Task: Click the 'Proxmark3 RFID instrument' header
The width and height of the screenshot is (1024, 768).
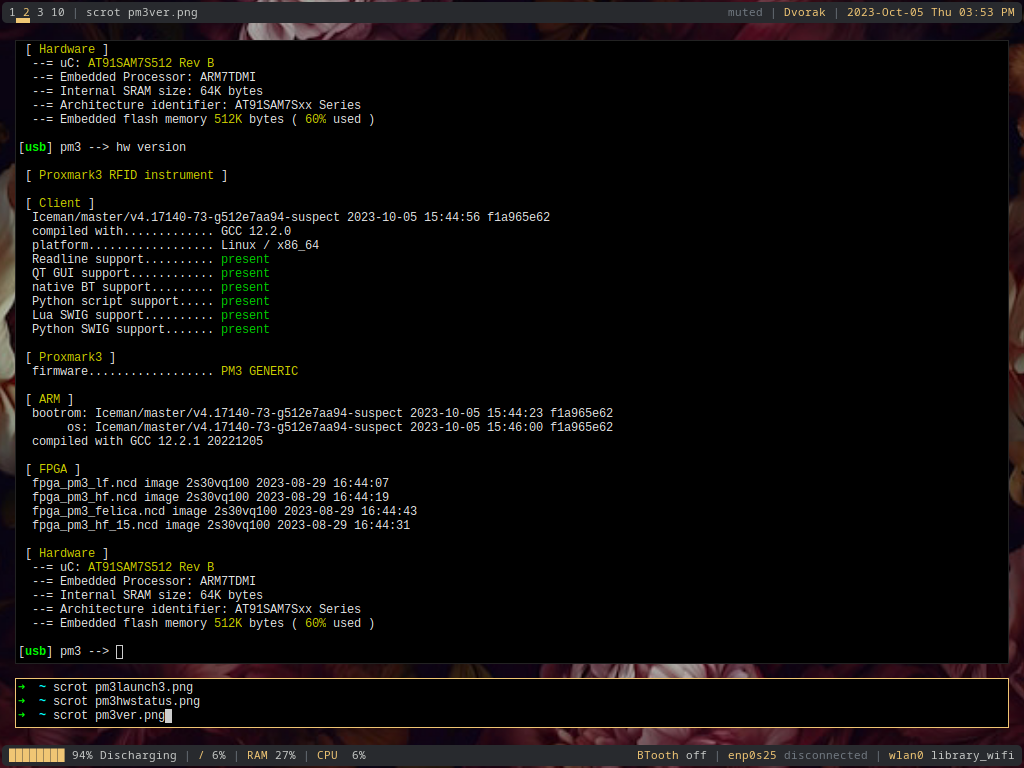Action: pos(126,176)
